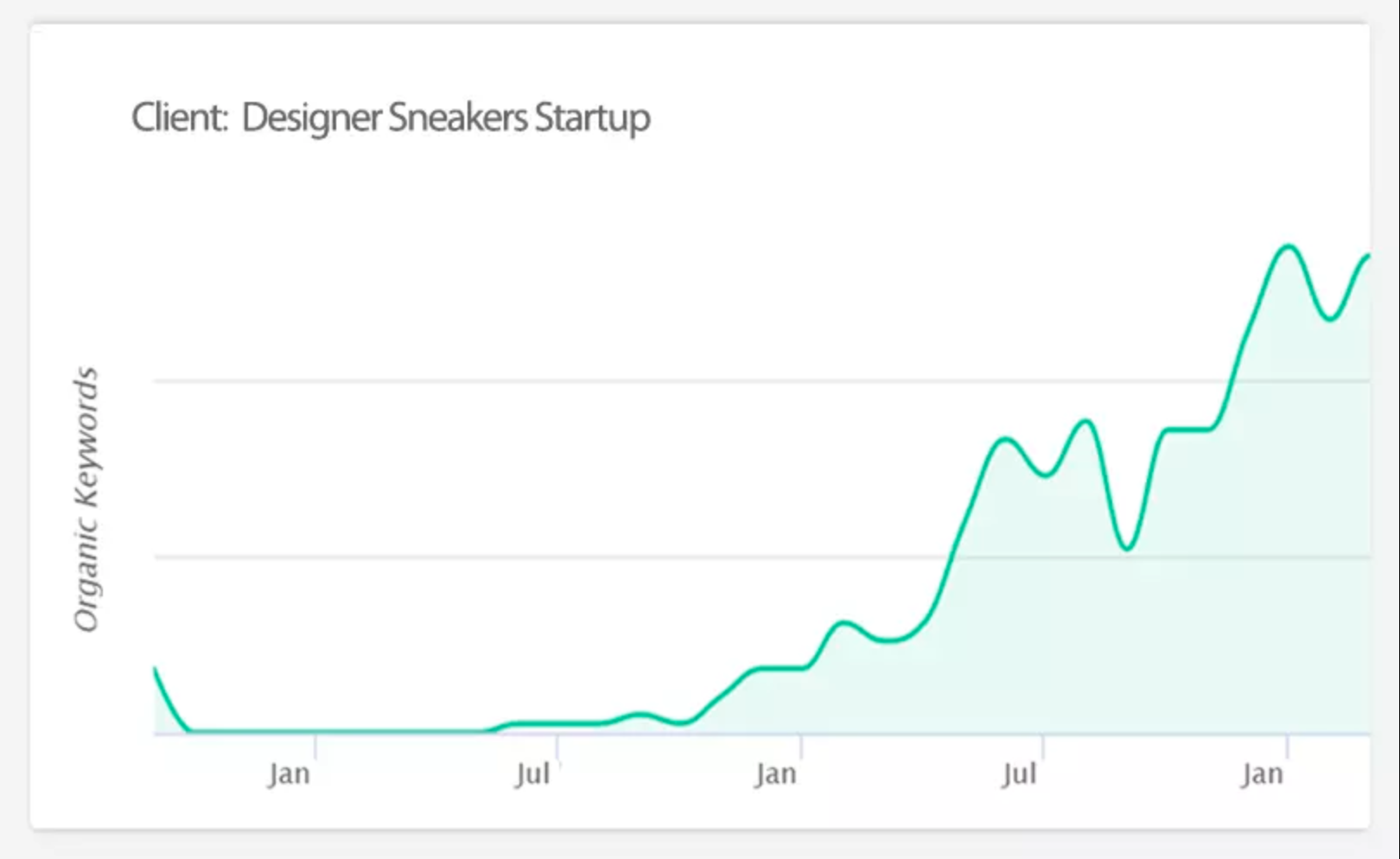Select the deepest dip after the second Jul

pyautogui.click(x=1127, y=548)
